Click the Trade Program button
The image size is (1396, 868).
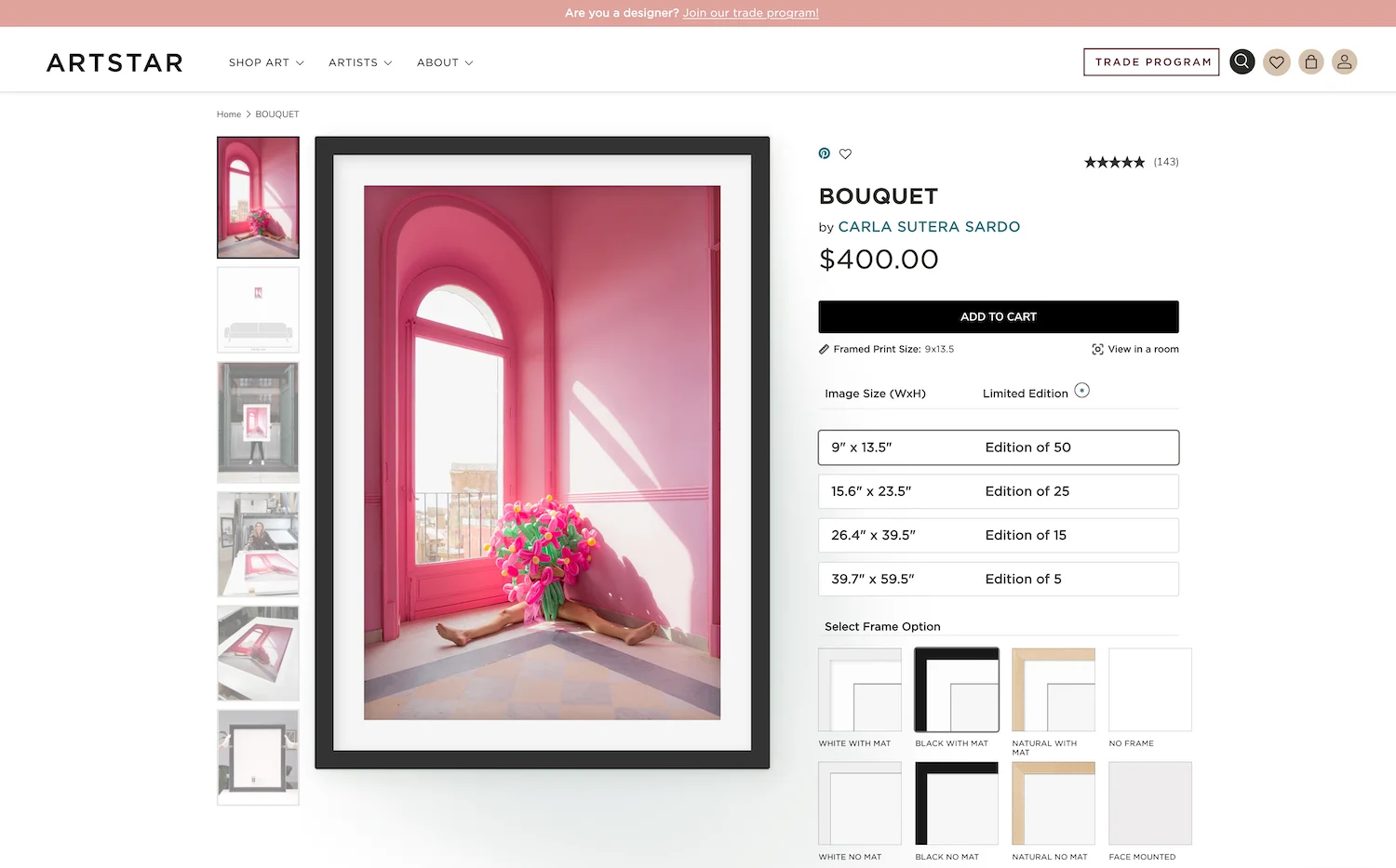pos(1151,62)
